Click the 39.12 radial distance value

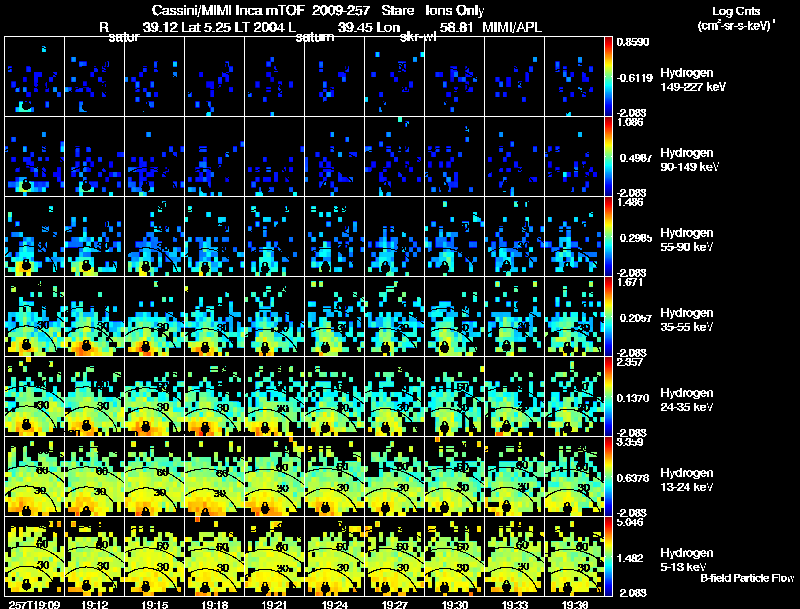[160, 27]
